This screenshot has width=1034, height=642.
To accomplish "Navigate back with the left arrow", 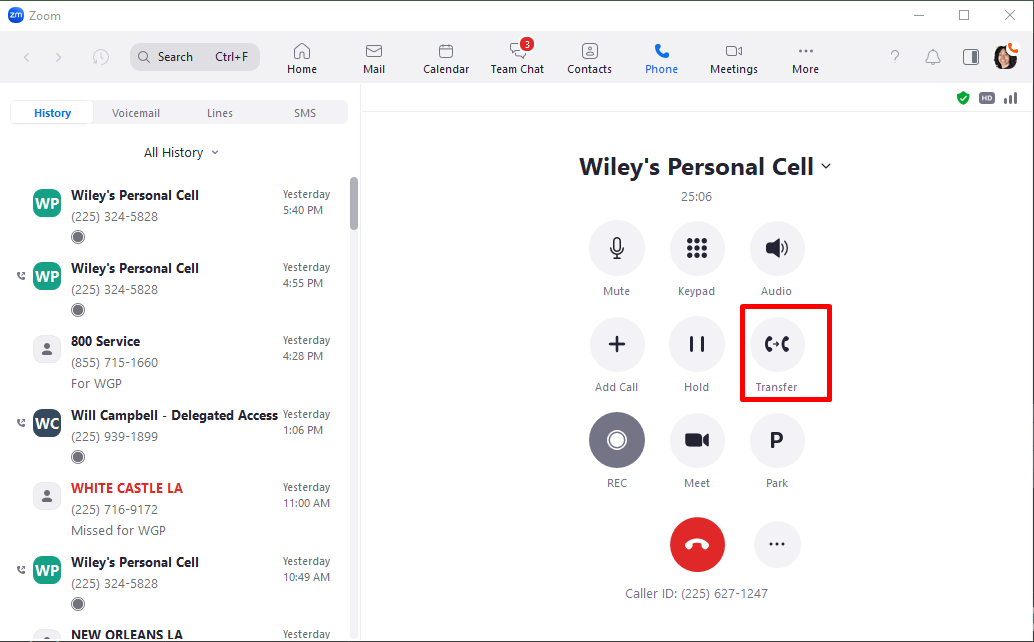I will pos(27,57).
